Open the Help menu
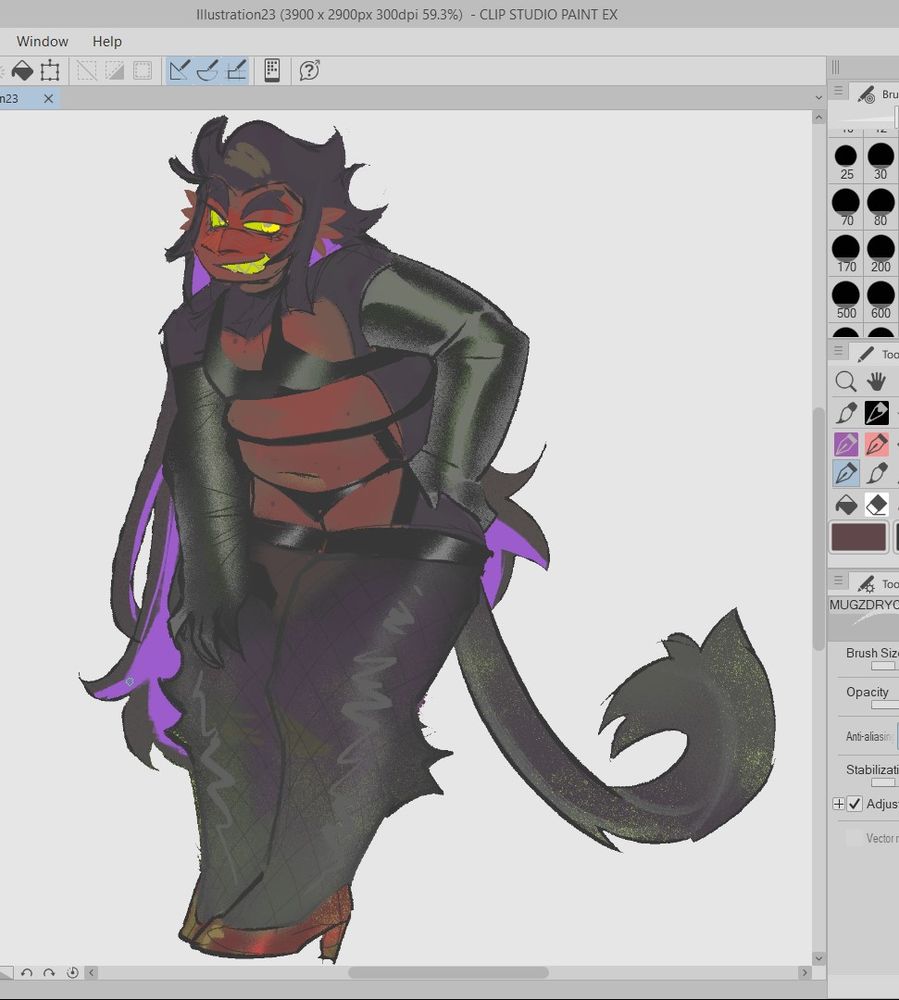This screenshot has width=899, height=1000. click(x=107, y=41)
